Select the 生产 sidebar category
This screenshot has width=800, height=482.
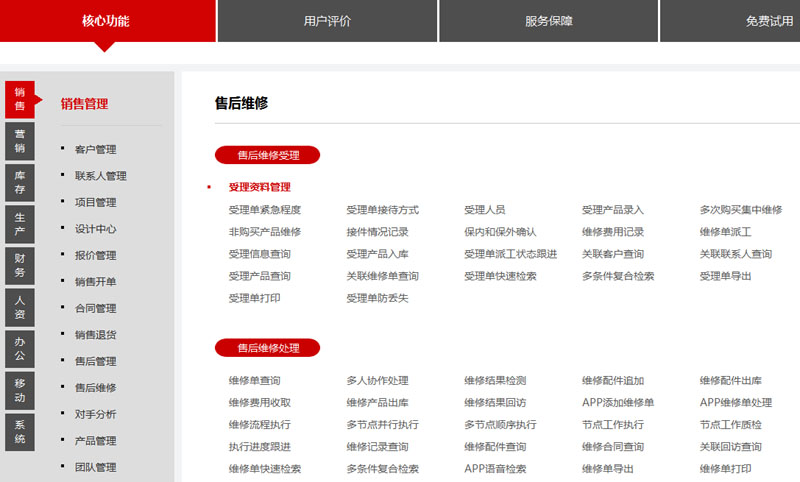point(20,225)
